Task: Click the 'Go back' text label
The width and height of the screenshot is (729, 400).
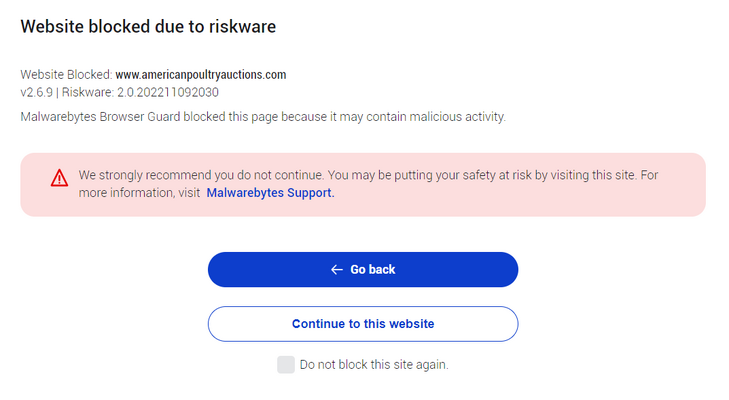Action: tap(372, 270)
